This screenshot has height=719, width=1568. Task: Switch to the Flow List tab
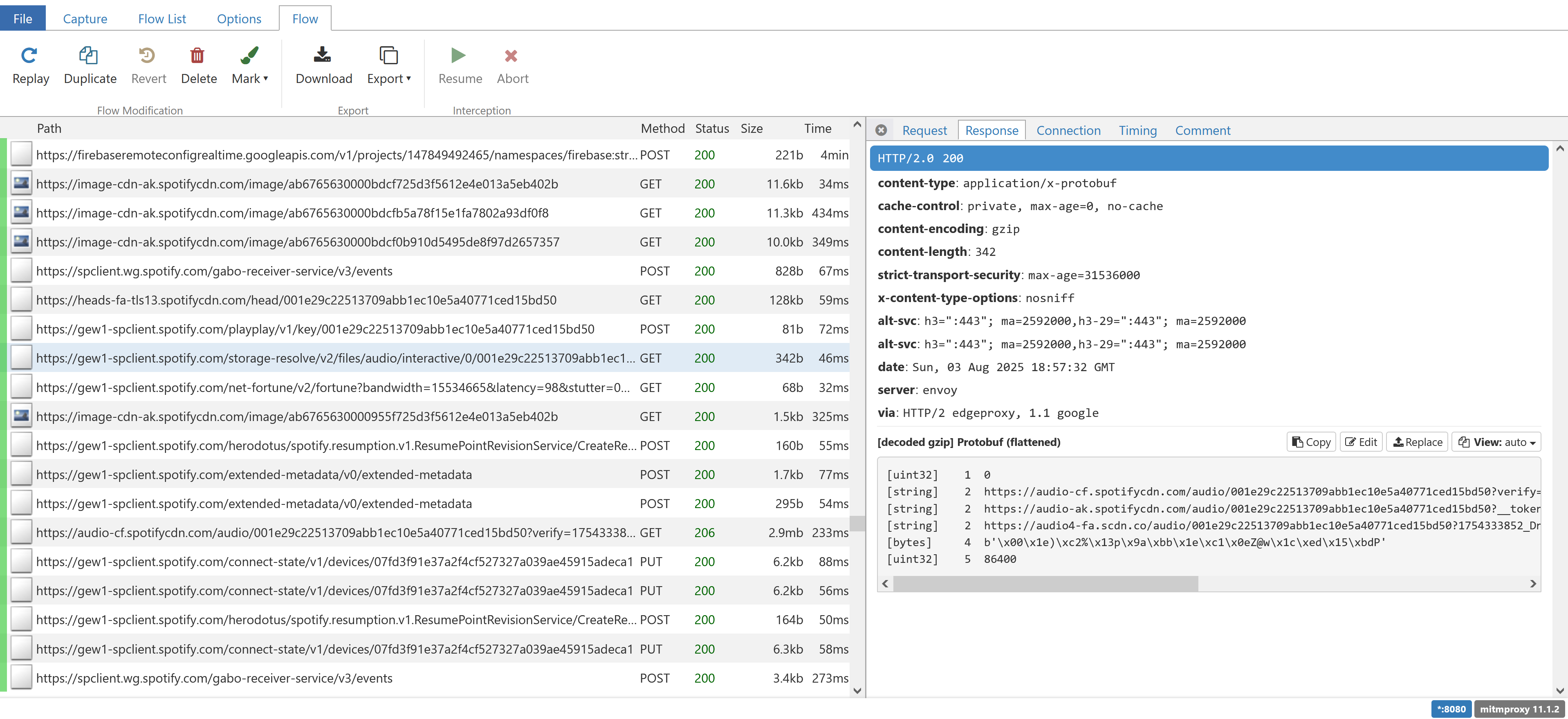[162, 19]
